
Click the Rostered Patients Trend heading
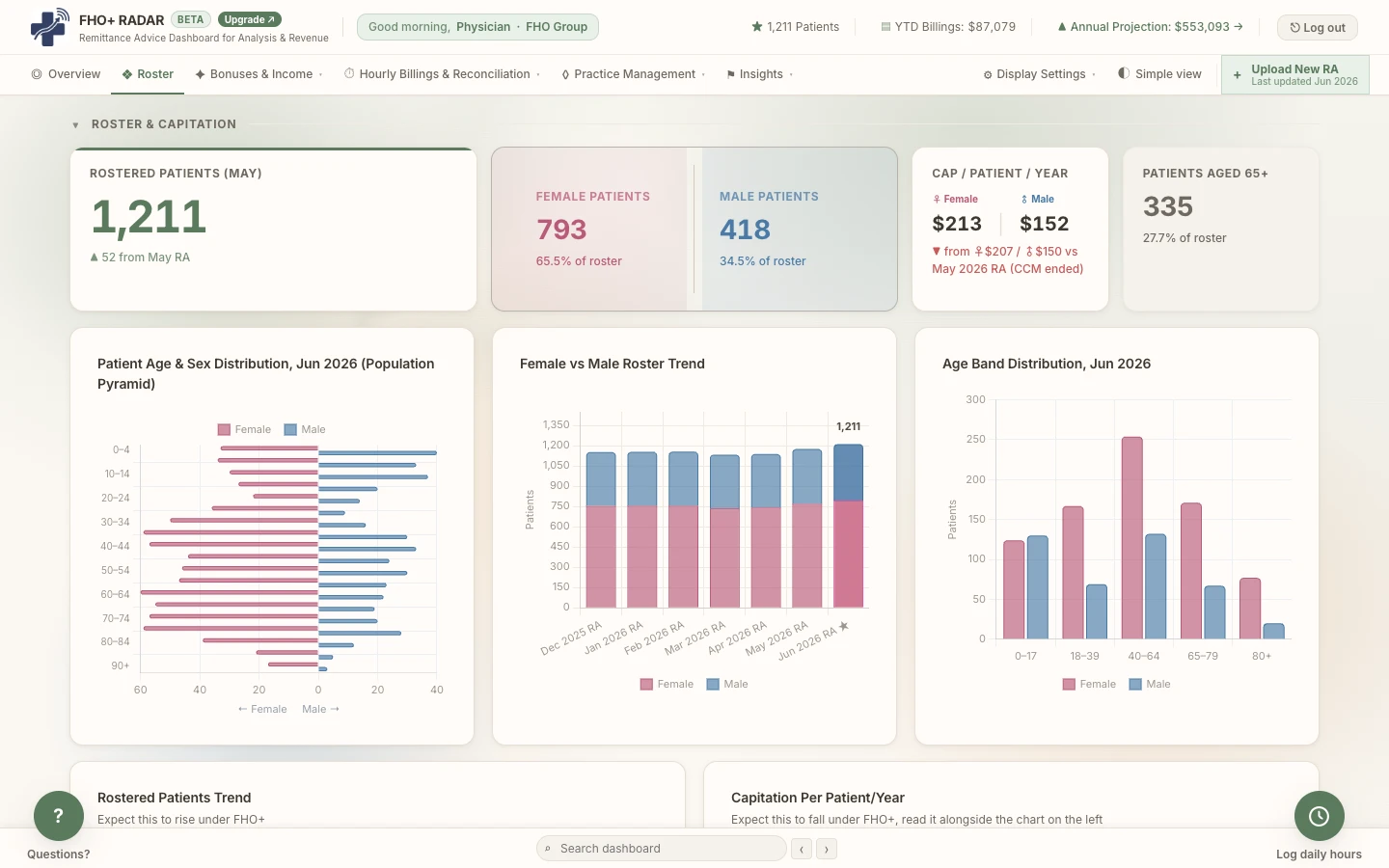pos(175,798)
